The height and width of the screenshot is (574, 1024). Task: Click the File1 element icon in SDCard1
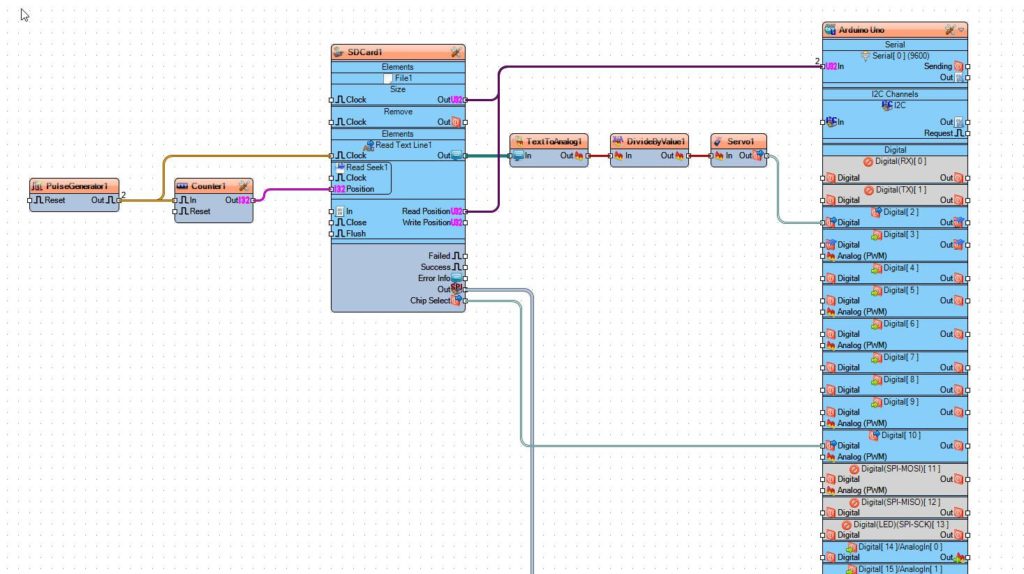tap(388, 78)
